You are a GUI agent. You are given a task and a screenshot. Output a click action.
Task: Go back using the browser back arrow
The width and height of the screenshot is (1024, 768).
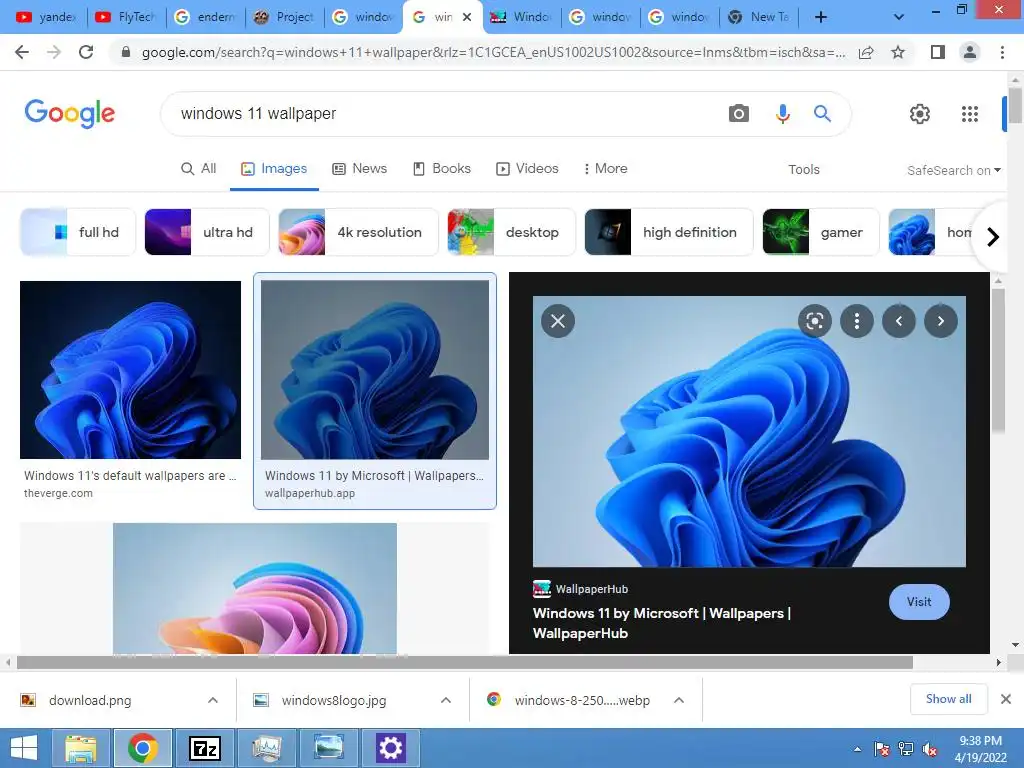click(22, 52)
